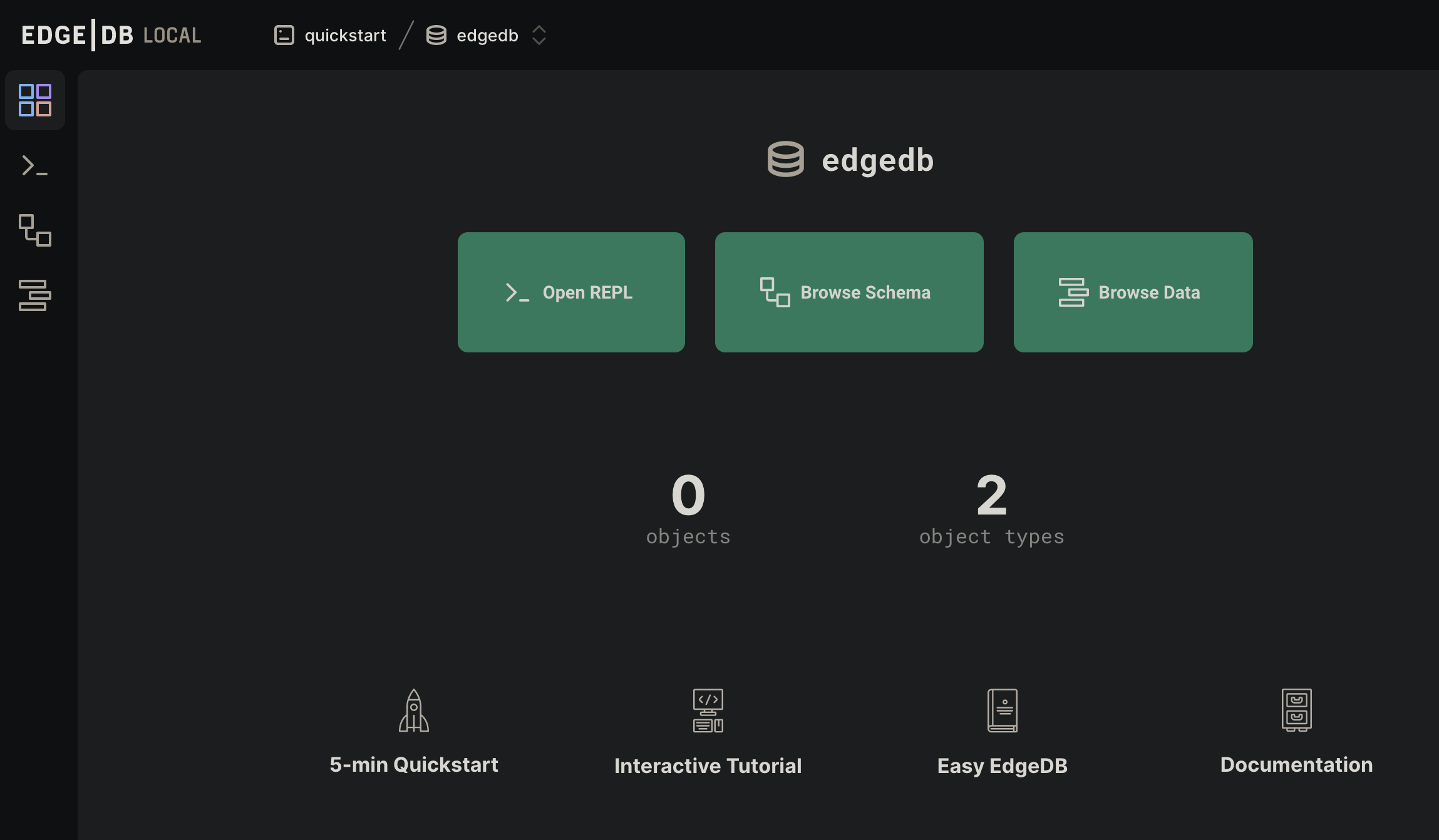Open the data explorer icon in sidebar
Viewport: 1439px width, 840px height.
coord(35,295)
